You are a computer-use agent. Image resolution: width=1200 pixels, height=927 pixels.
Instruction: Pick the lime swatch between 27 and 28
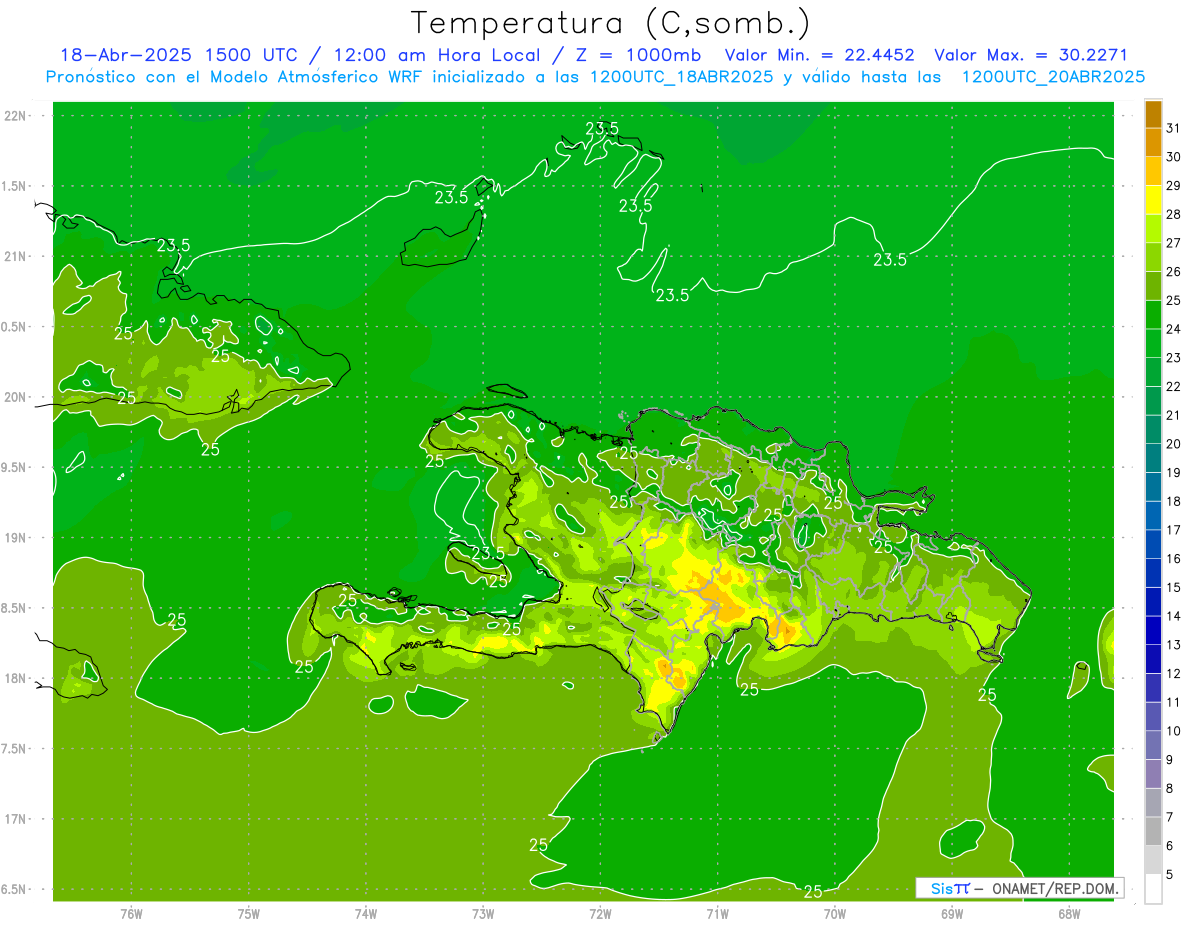(1153, 228)
